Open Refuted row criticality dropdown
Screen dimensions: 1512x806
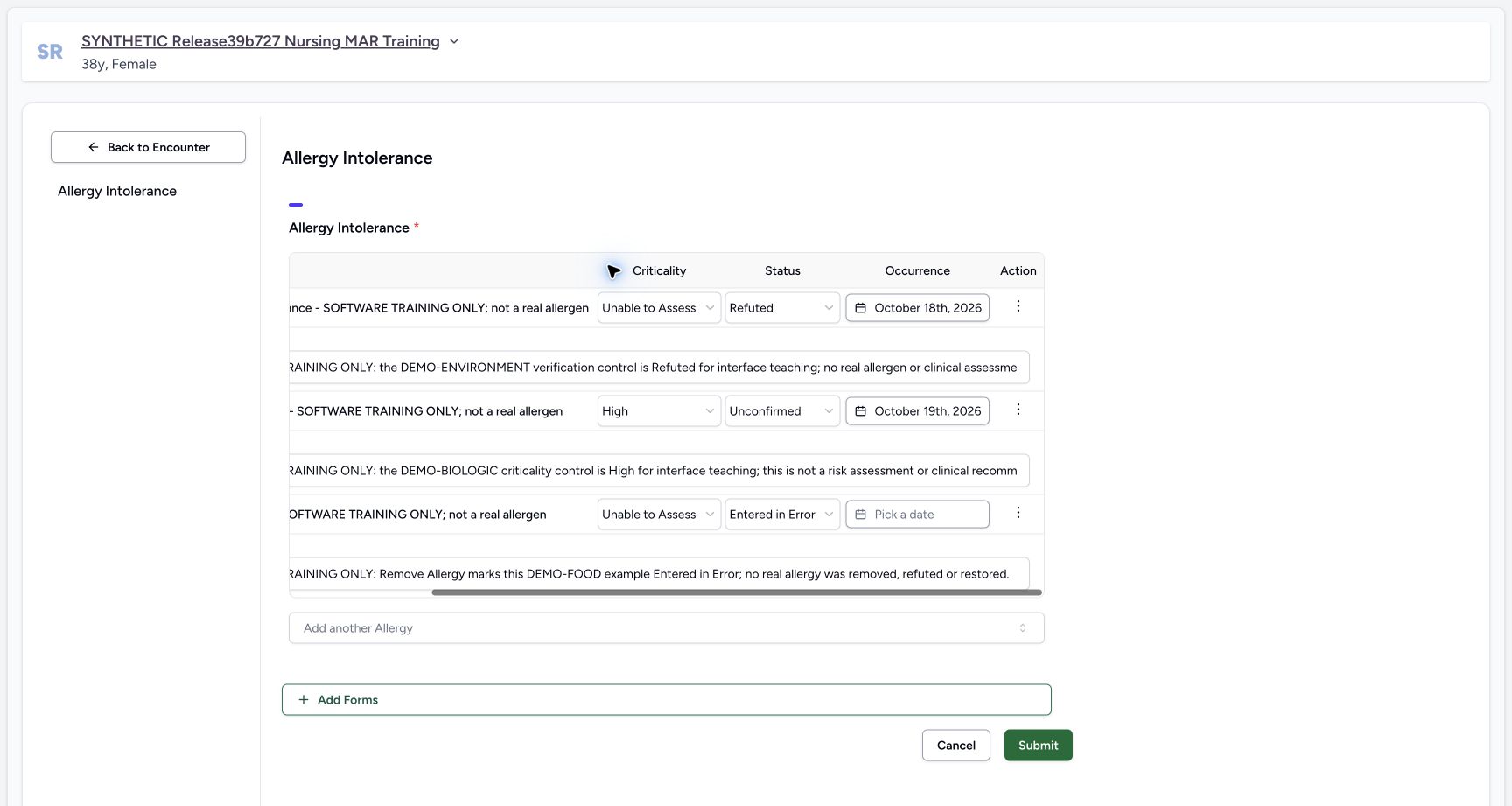pyautogui.click(x=659, y=308)
